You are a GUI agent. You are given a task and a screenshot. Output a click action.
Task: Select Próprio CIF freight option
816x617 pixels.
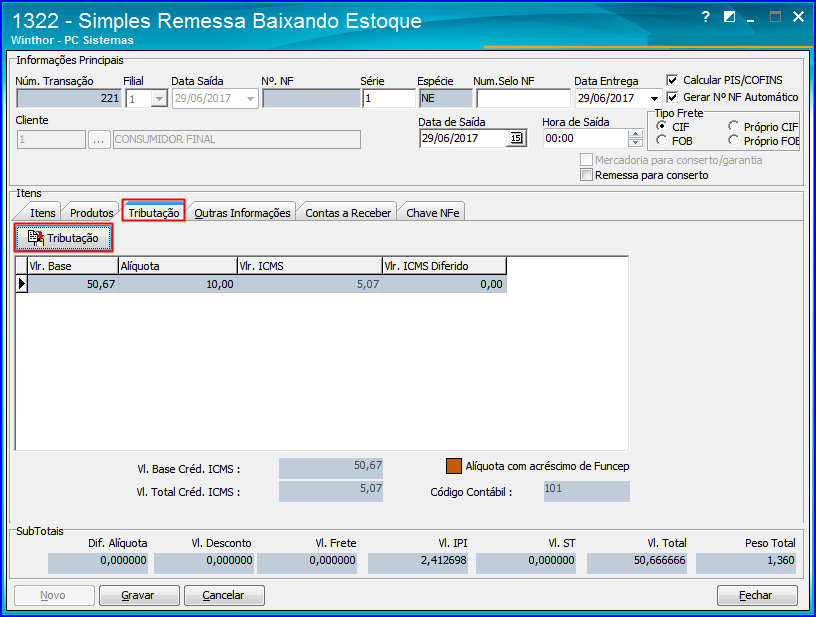click(x=733, y=126)
